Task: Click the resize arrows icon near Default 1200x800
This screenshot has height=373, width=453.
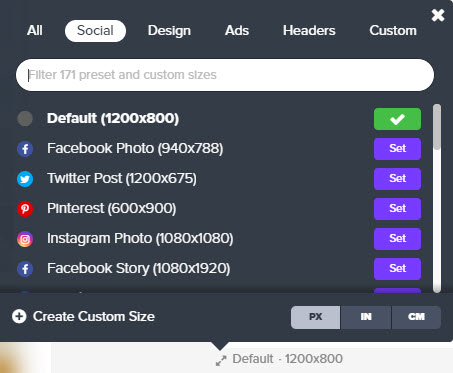Action: pos(221,360)
